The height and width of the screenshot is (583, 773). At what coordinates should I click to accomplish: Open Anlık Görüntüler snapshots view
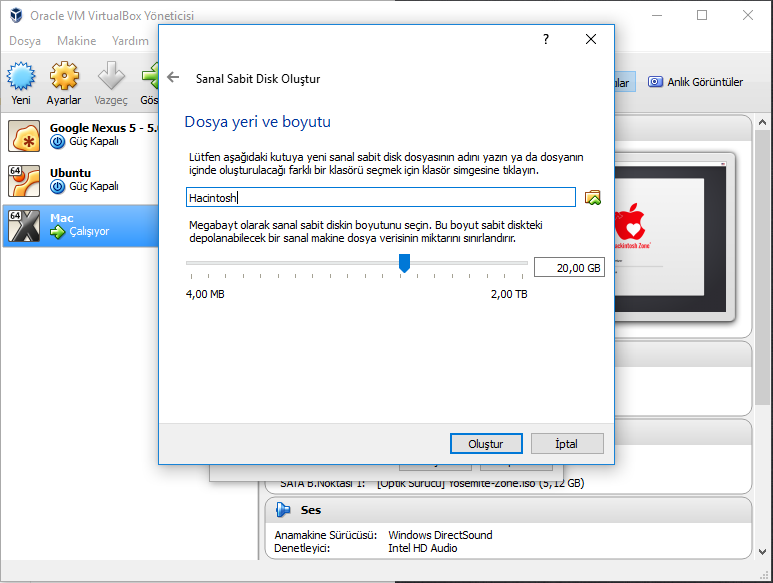[695, 82]
